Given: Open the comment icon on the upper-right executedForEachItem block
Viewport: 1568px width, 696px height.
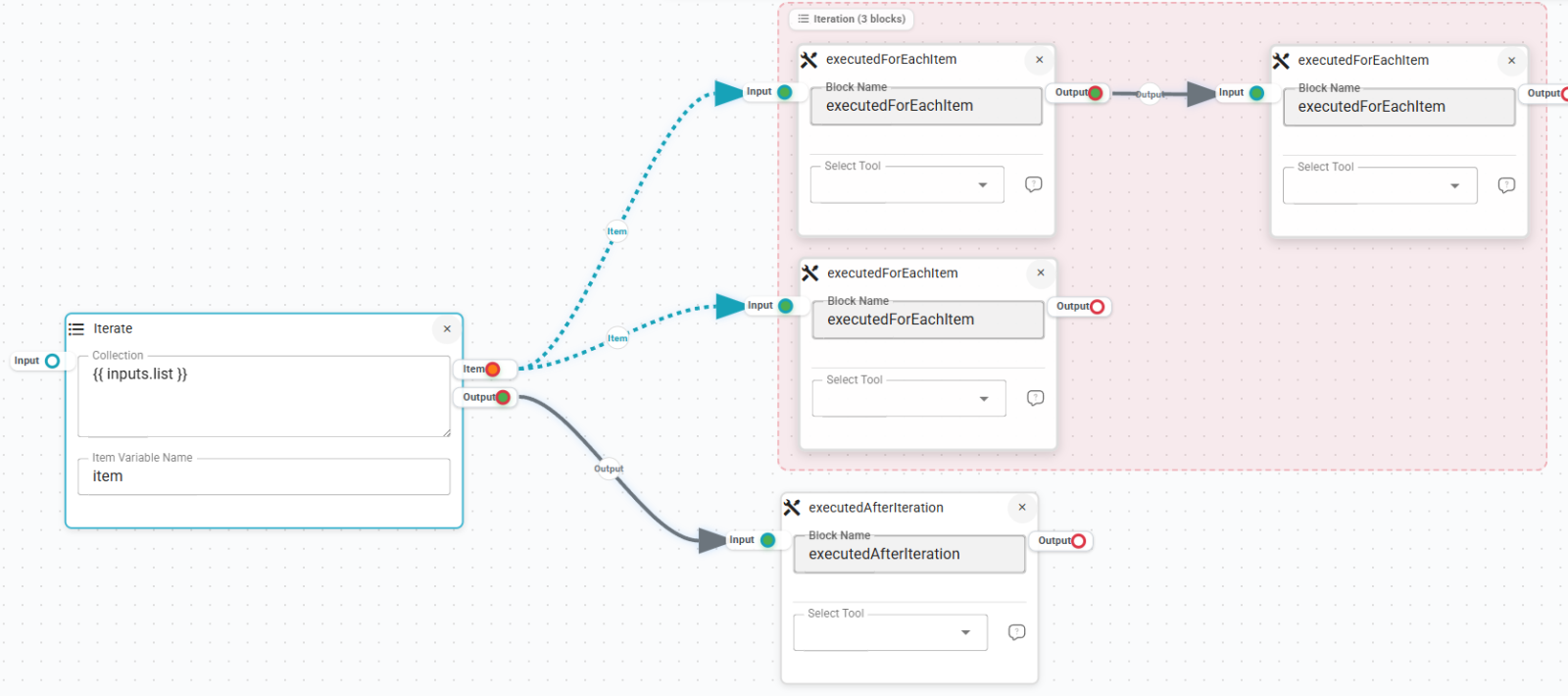Looking at the screenshot, I should [1506, 185].
